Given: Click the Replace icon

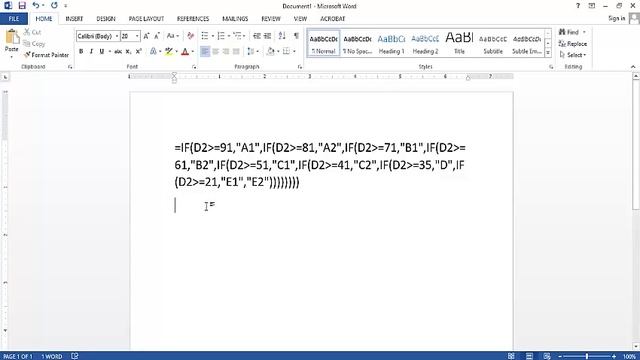Looking at the screenshot, I should (x=562, y=43).
